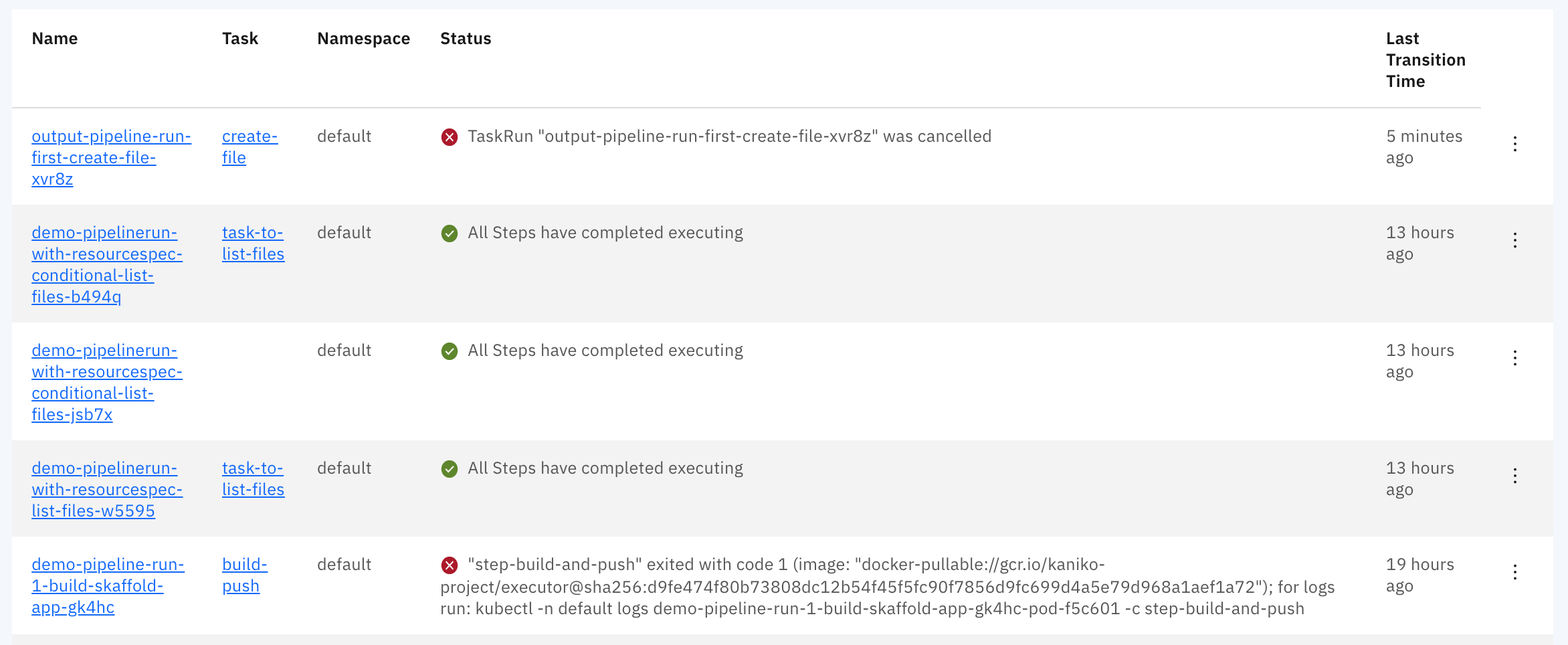Click the Status column header

coord(466,38)
